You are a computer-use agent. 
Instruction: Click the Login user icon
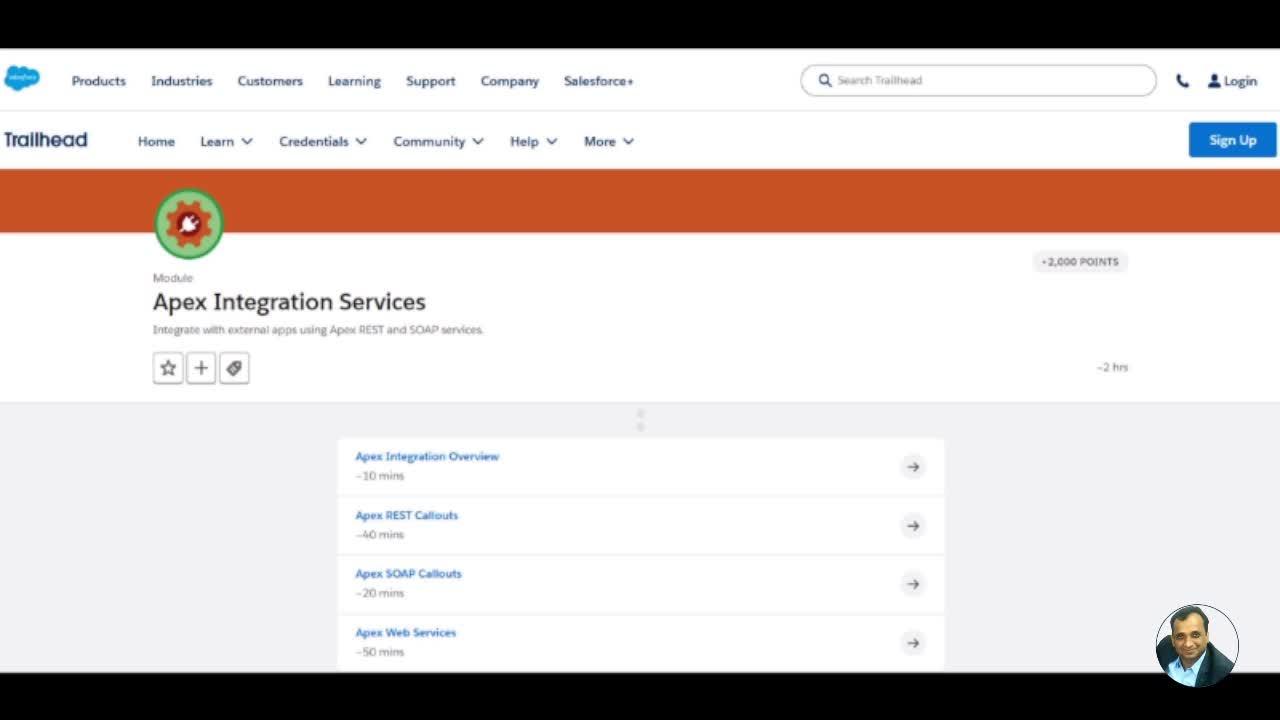coord(1214,81)
